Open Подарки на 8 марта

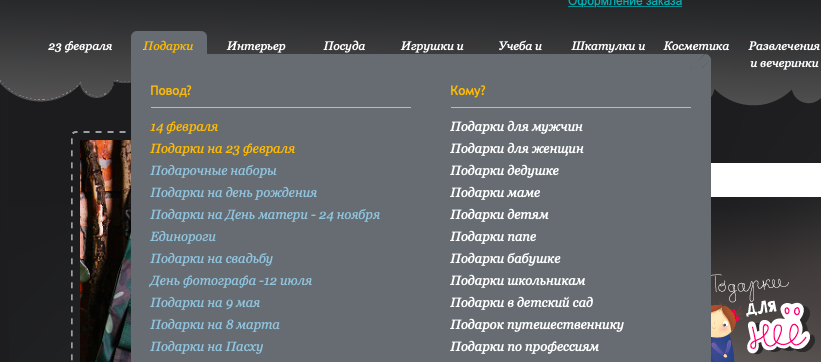click(215, 325)
